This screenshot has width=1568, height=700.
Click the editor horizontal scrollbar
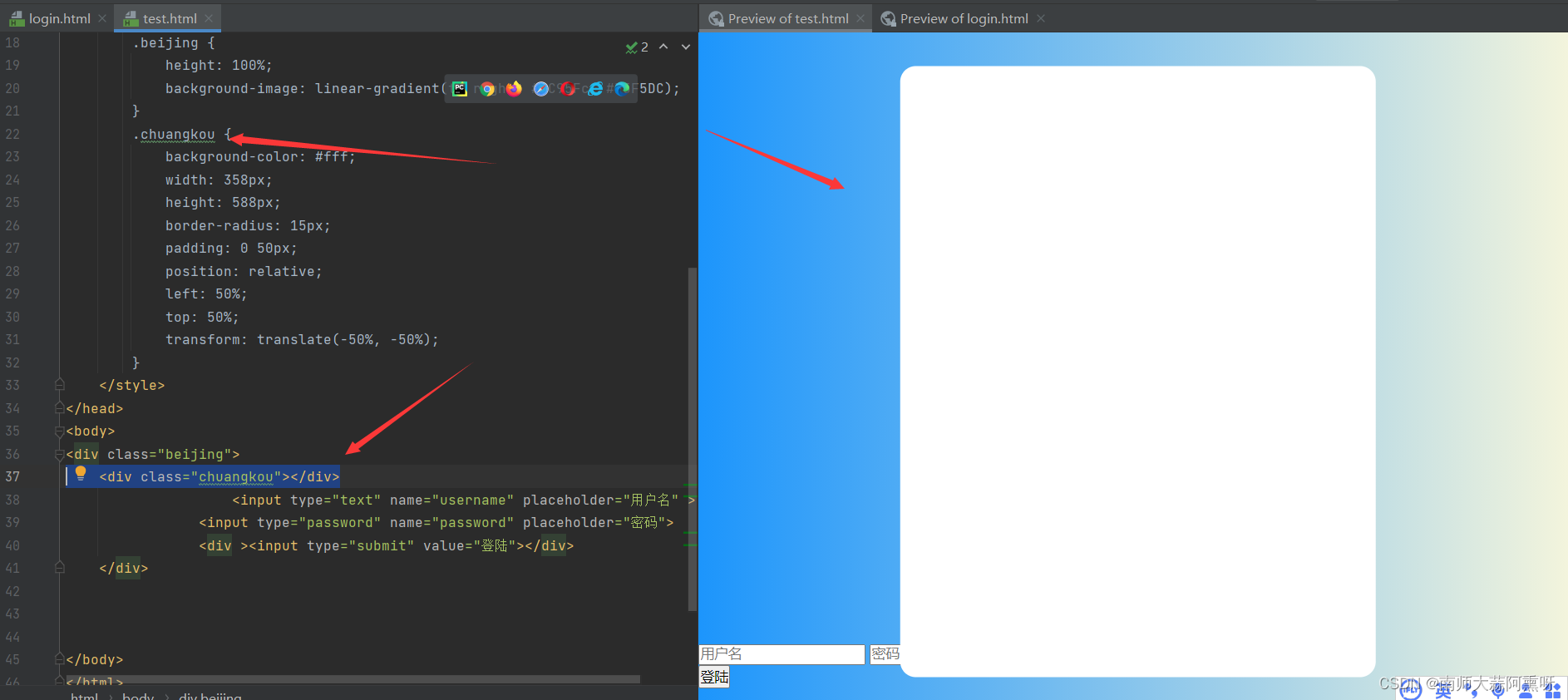coord(353,679)
